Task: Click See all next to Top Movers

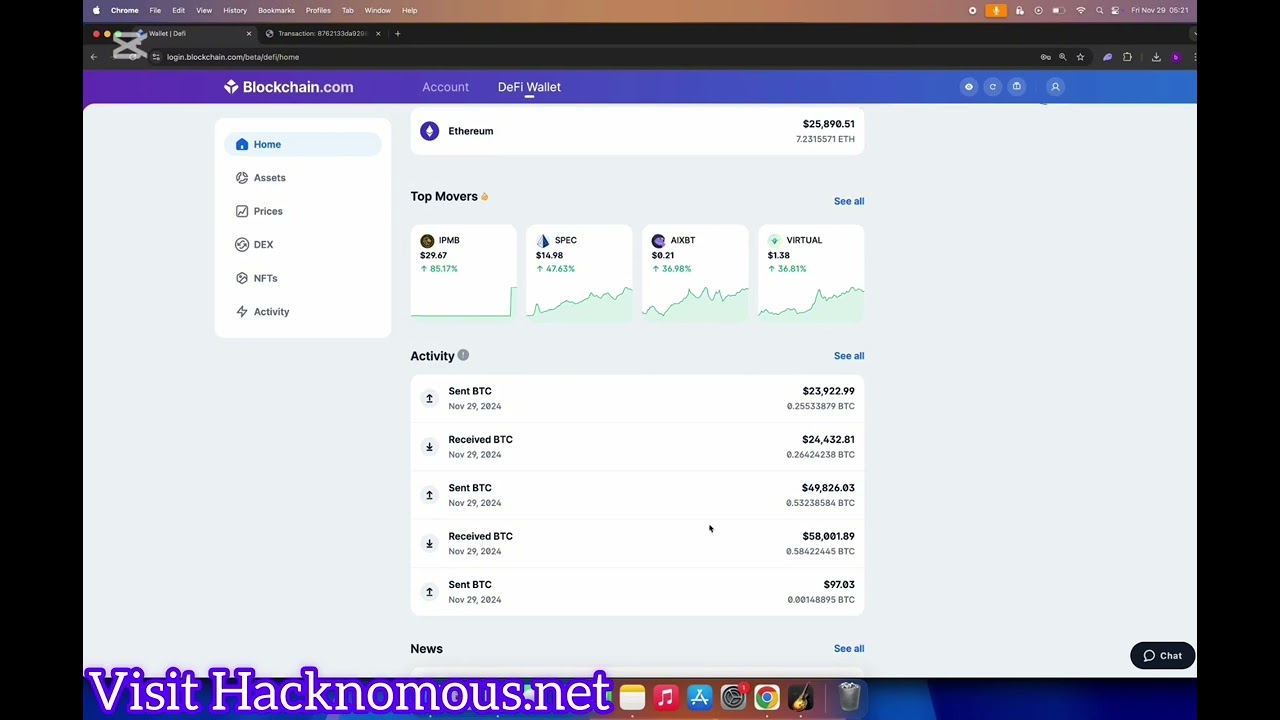Action: pos(848,201)
